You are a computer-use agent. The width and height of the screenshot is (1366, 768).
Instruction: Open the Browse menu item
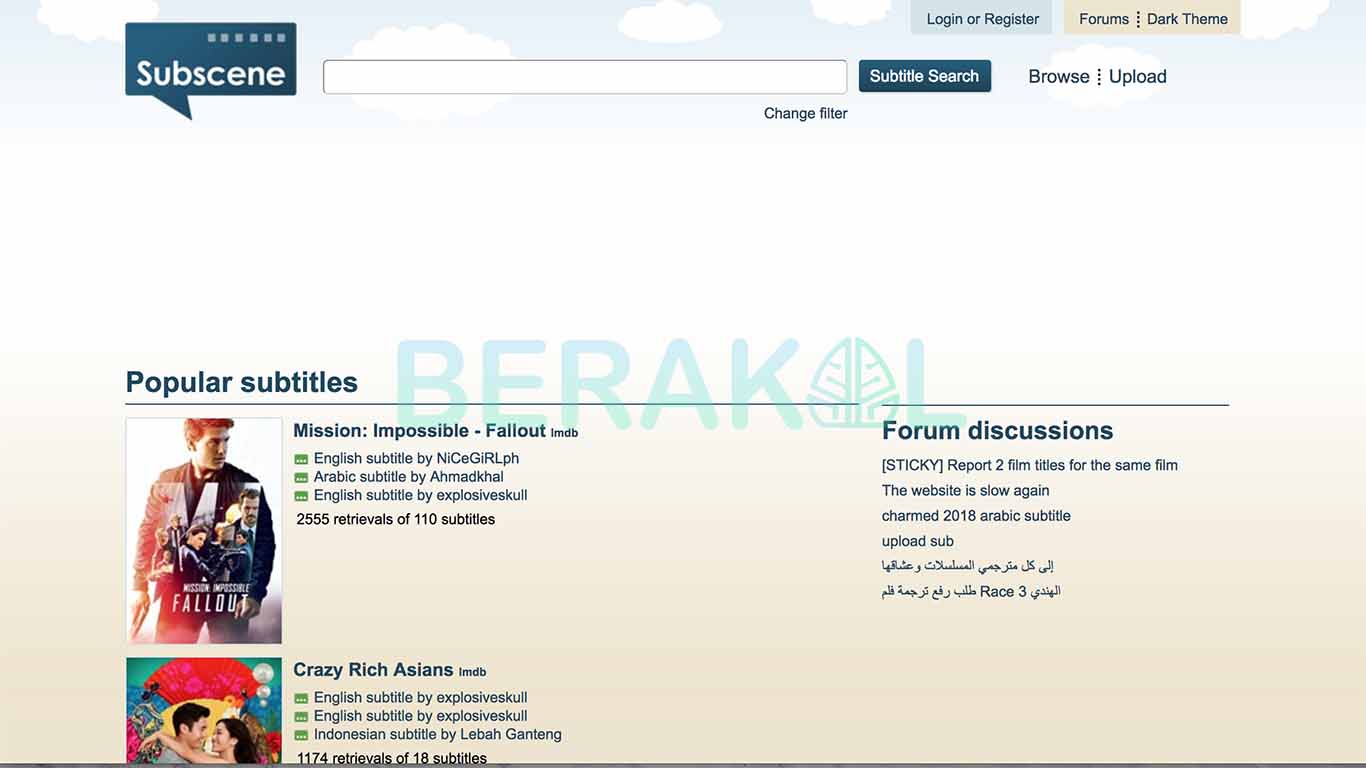pyautogui.click(x=1058, y=77)
